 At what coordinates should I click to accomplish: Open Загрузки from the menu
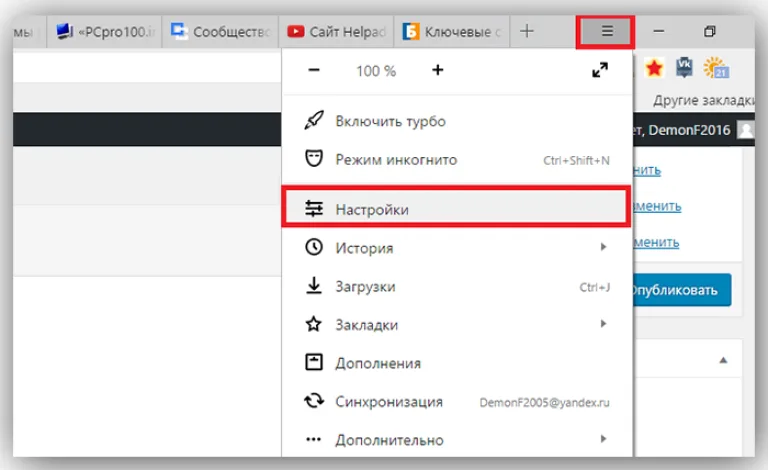tap(456, 286)
